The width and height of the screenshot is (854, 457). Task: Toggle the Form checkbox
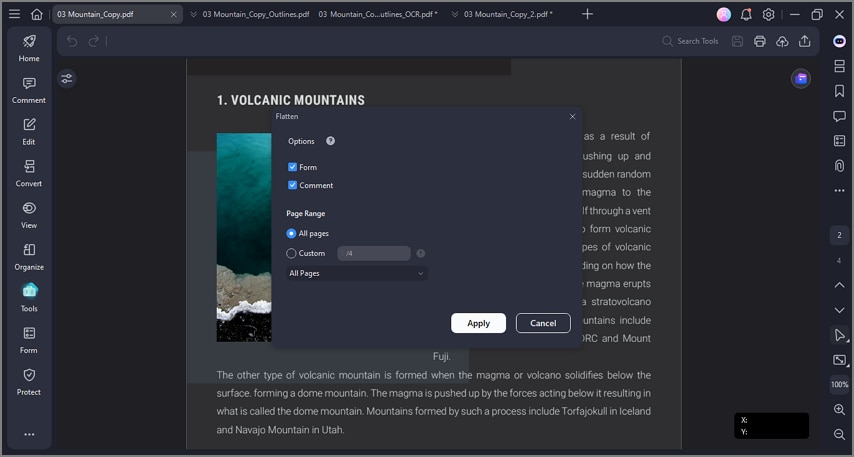pos(292,167)
